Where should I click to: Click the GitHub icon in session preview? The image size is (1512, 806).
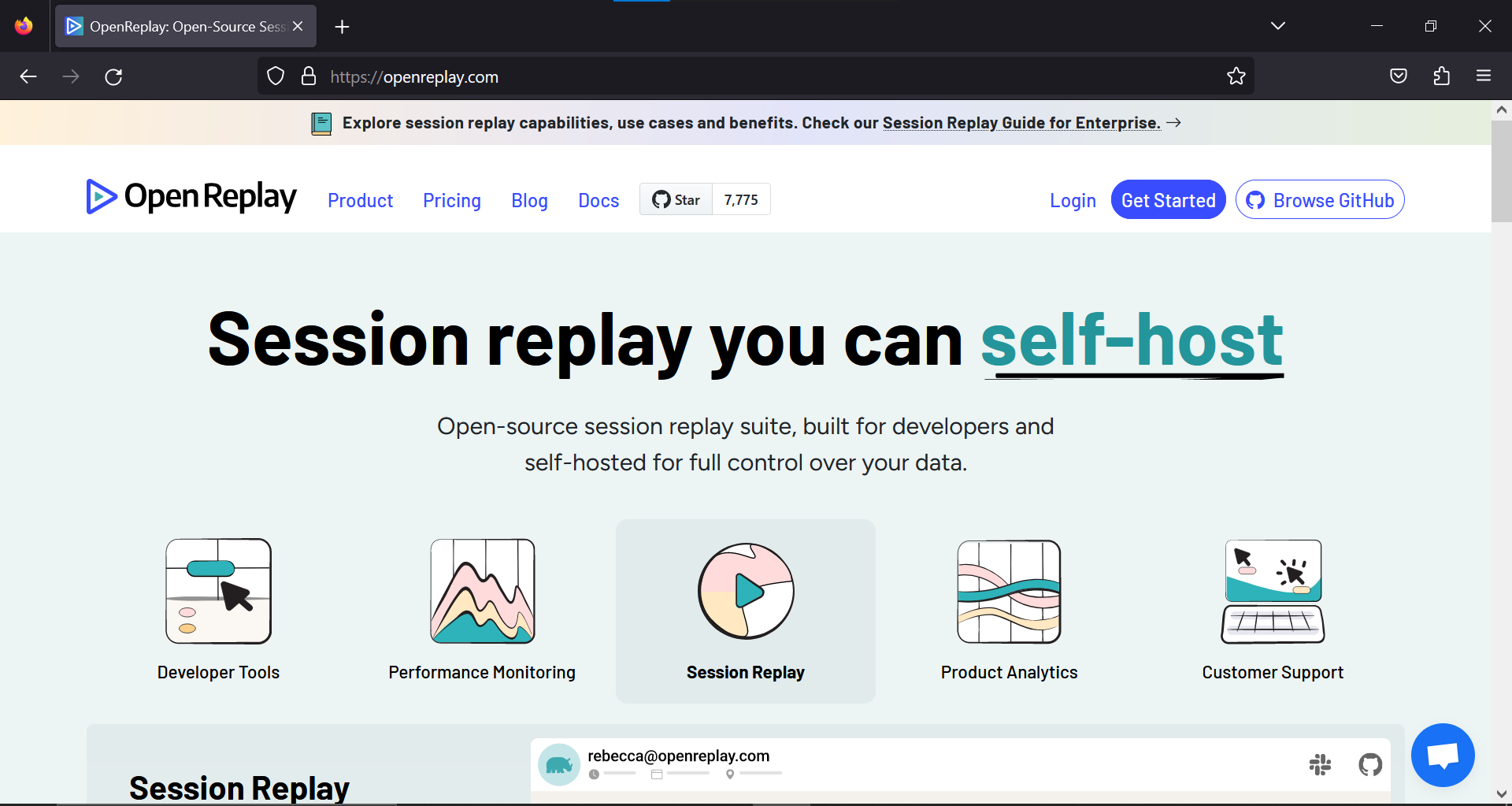(1370, 764)
